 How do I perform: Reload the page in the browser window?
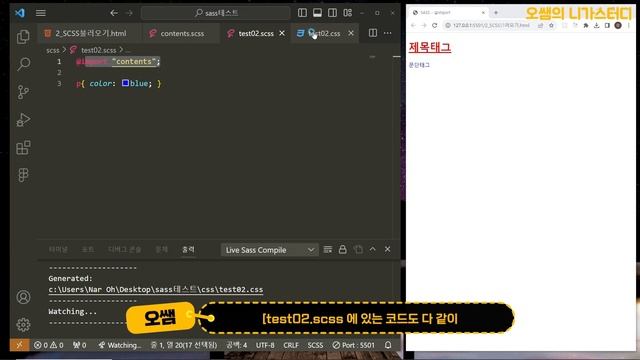tap(434, 25)
